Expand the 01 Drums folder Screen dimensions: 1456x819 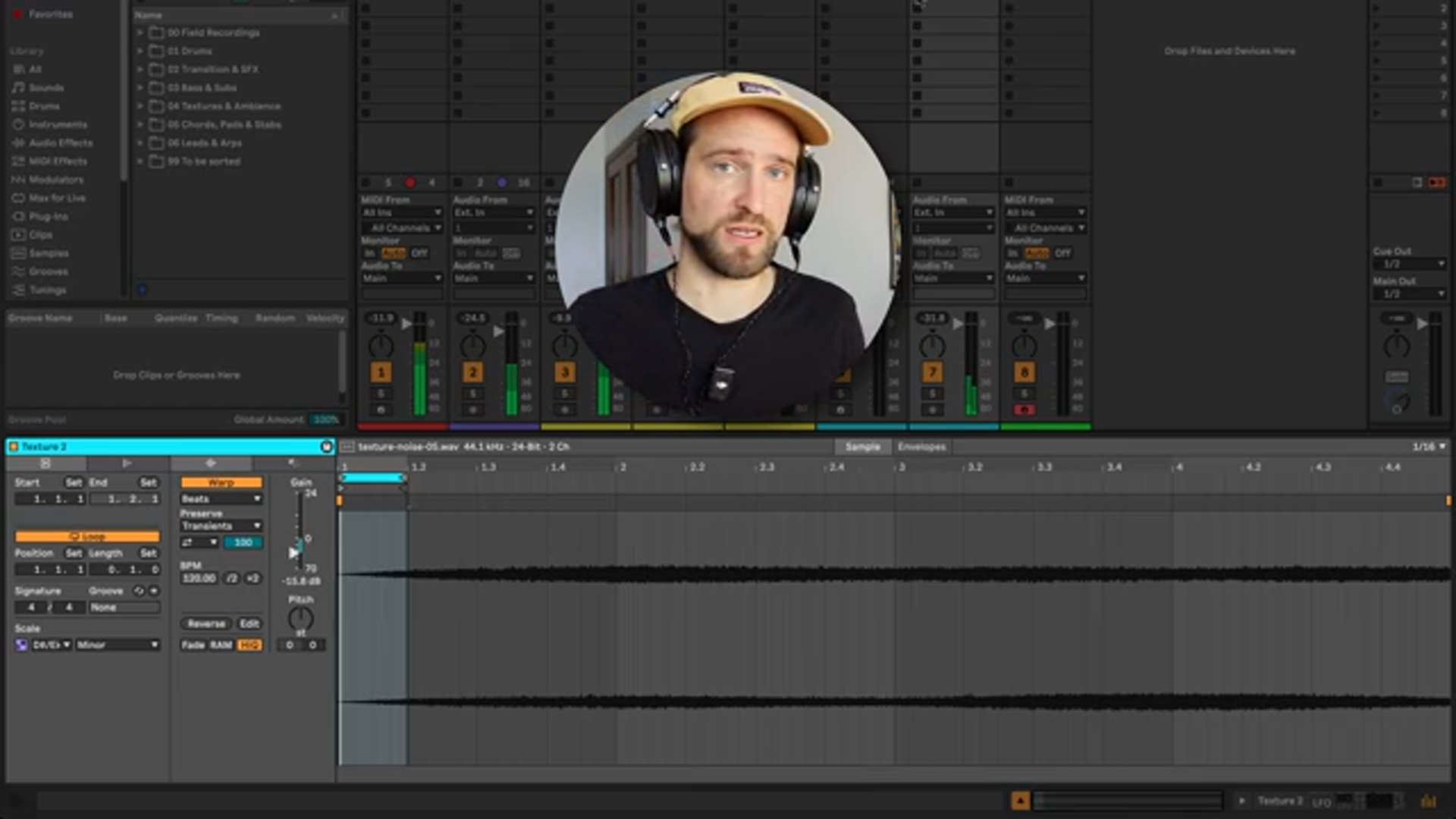coord(140,51)
